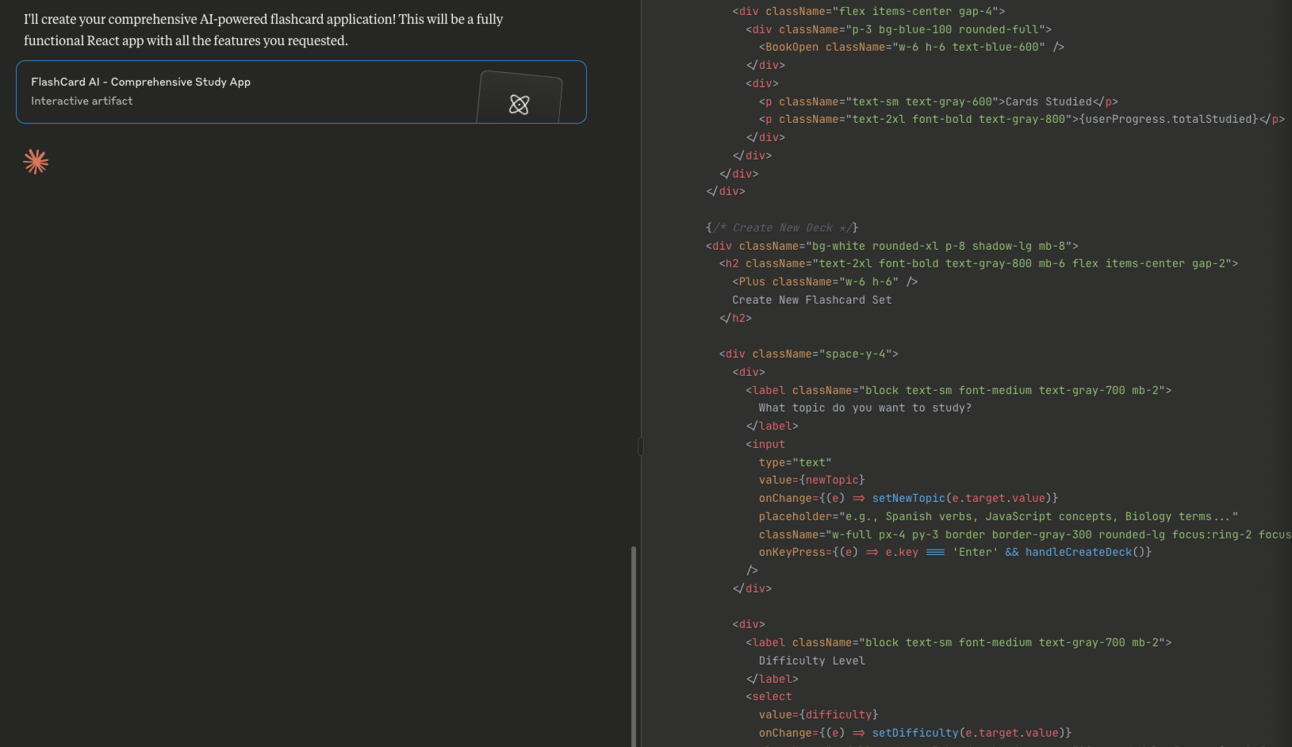This screenshot has width=1292, height=747.
Task: Click the 'type="text"' attribute line
Action: [795, 462]
